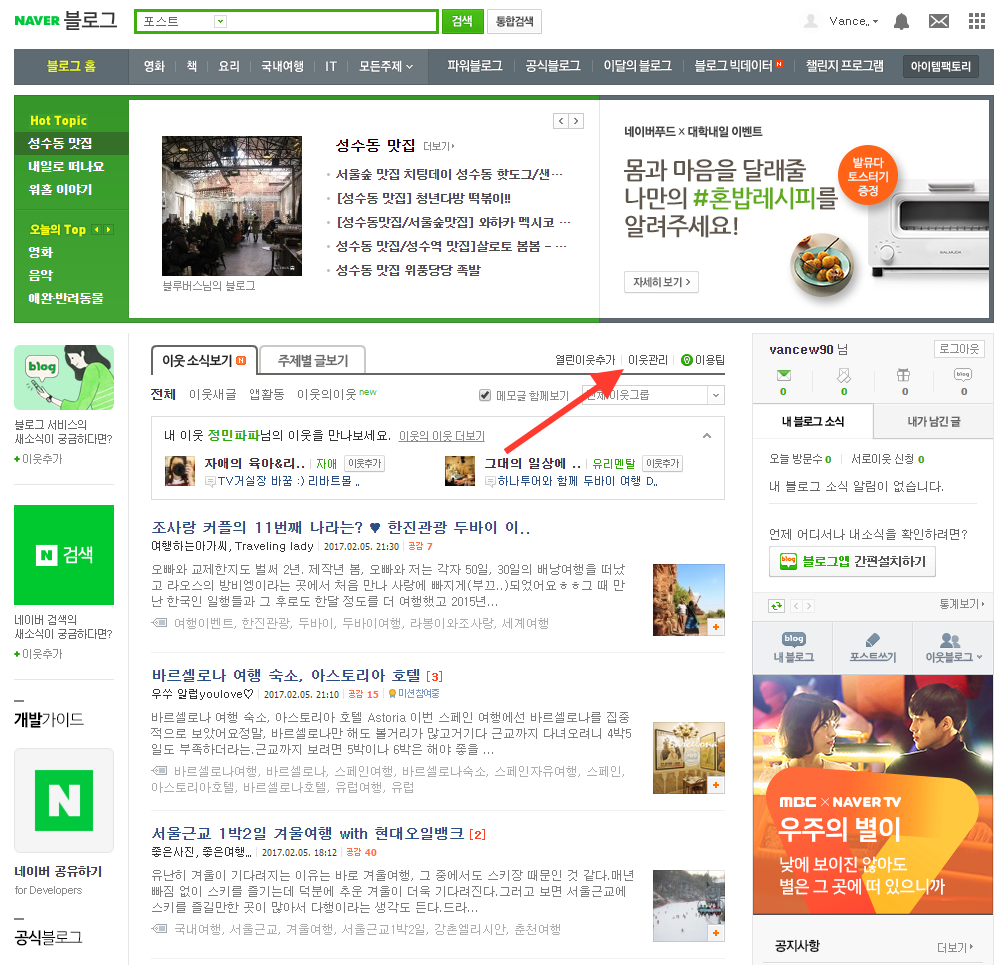Viewport: 1008px width, 974px height.
Task: Open the notifications bell icon
Action: [x=901, y=22]
